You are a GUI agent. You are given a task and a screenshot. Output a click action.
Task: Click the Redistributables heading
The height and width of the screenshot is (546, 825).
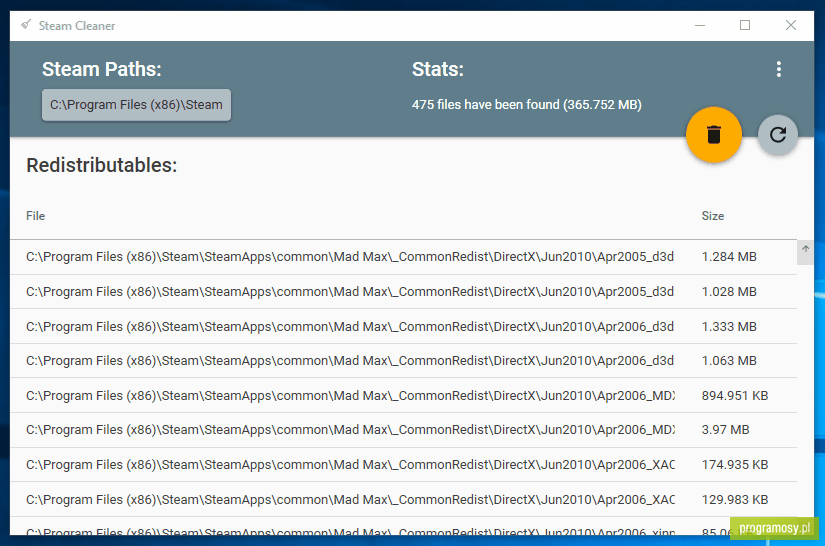(x=102, y=165)
